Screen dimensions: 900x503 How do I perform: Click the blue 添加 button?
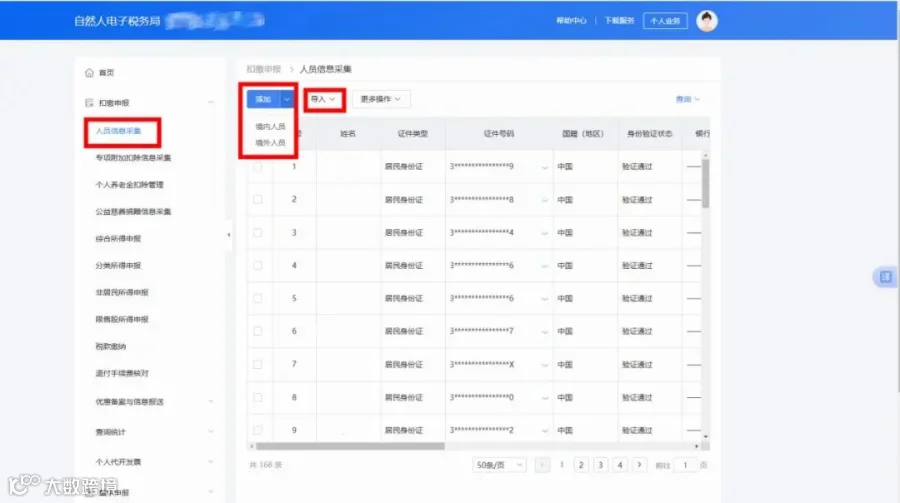pyautogui.click(x=263, y=99)
